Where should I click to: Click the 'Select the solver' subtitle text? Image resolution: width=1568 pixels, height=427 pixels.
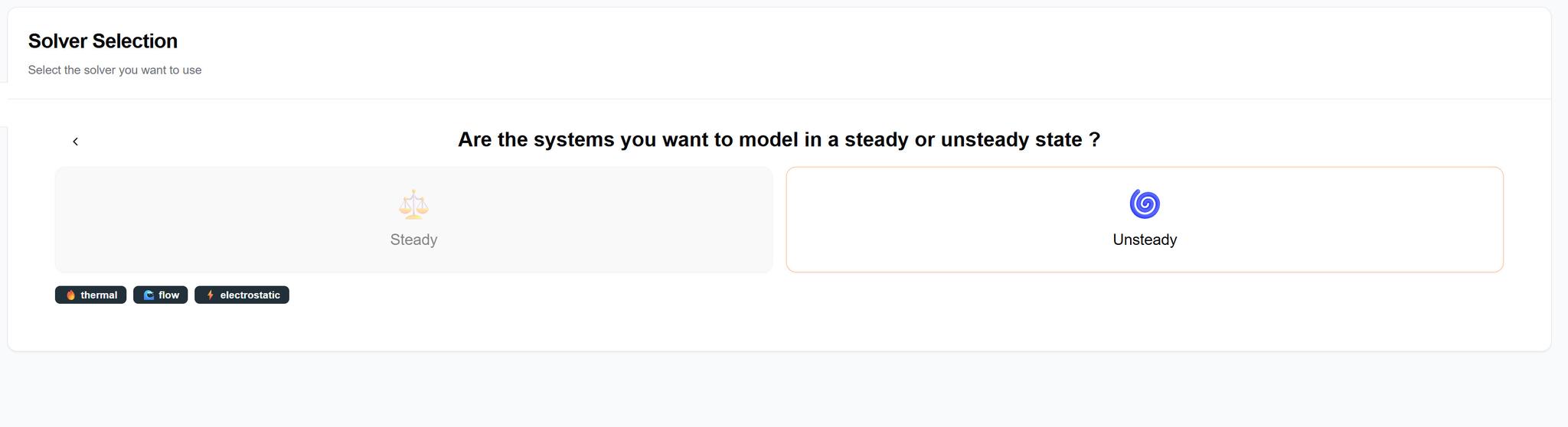[x=115, y=70]
